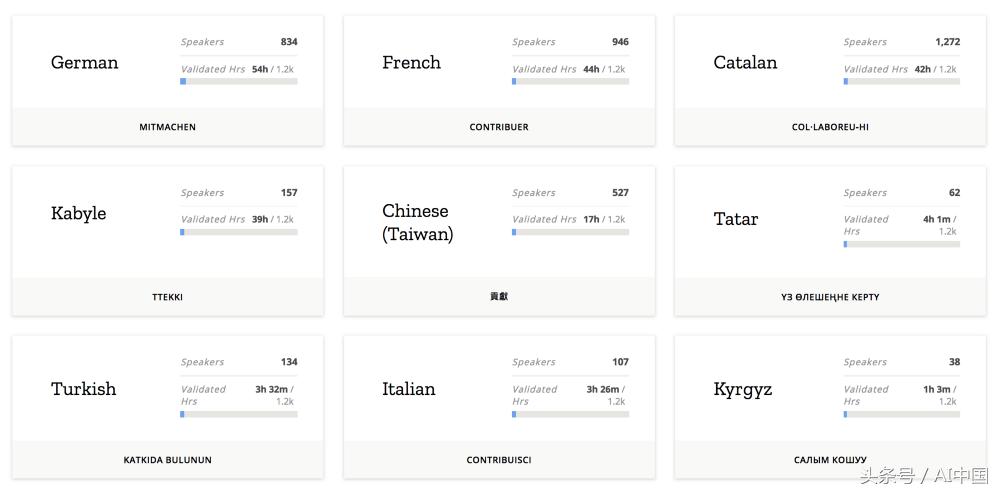Click the Kabyle language title
1000x491 pixels.
pyautogui.click(x=78, y=213)
